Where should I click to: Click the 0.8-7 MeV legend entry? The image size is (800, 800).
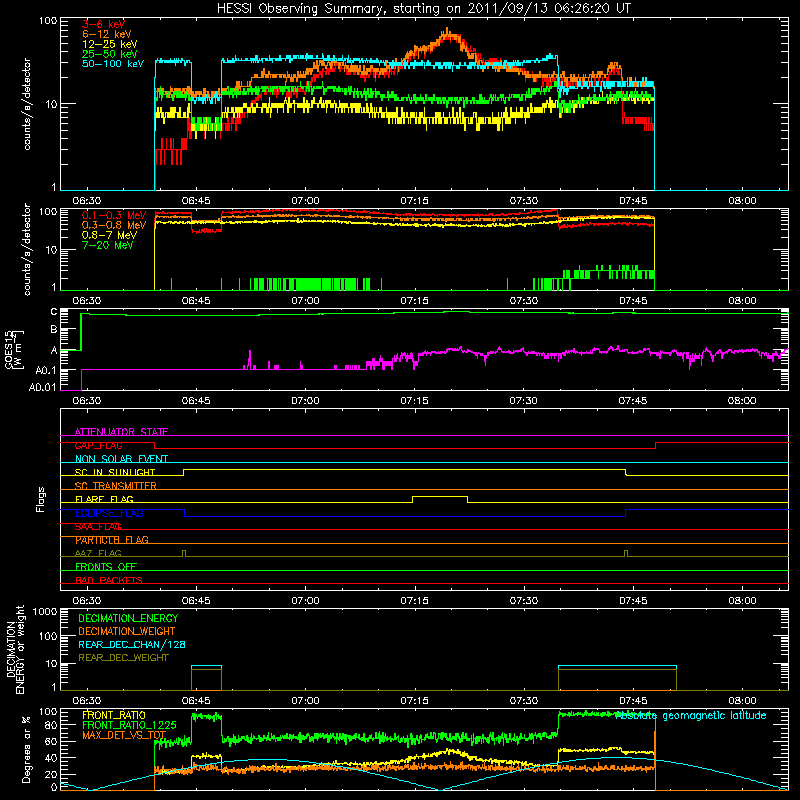(x=110, y=235)
